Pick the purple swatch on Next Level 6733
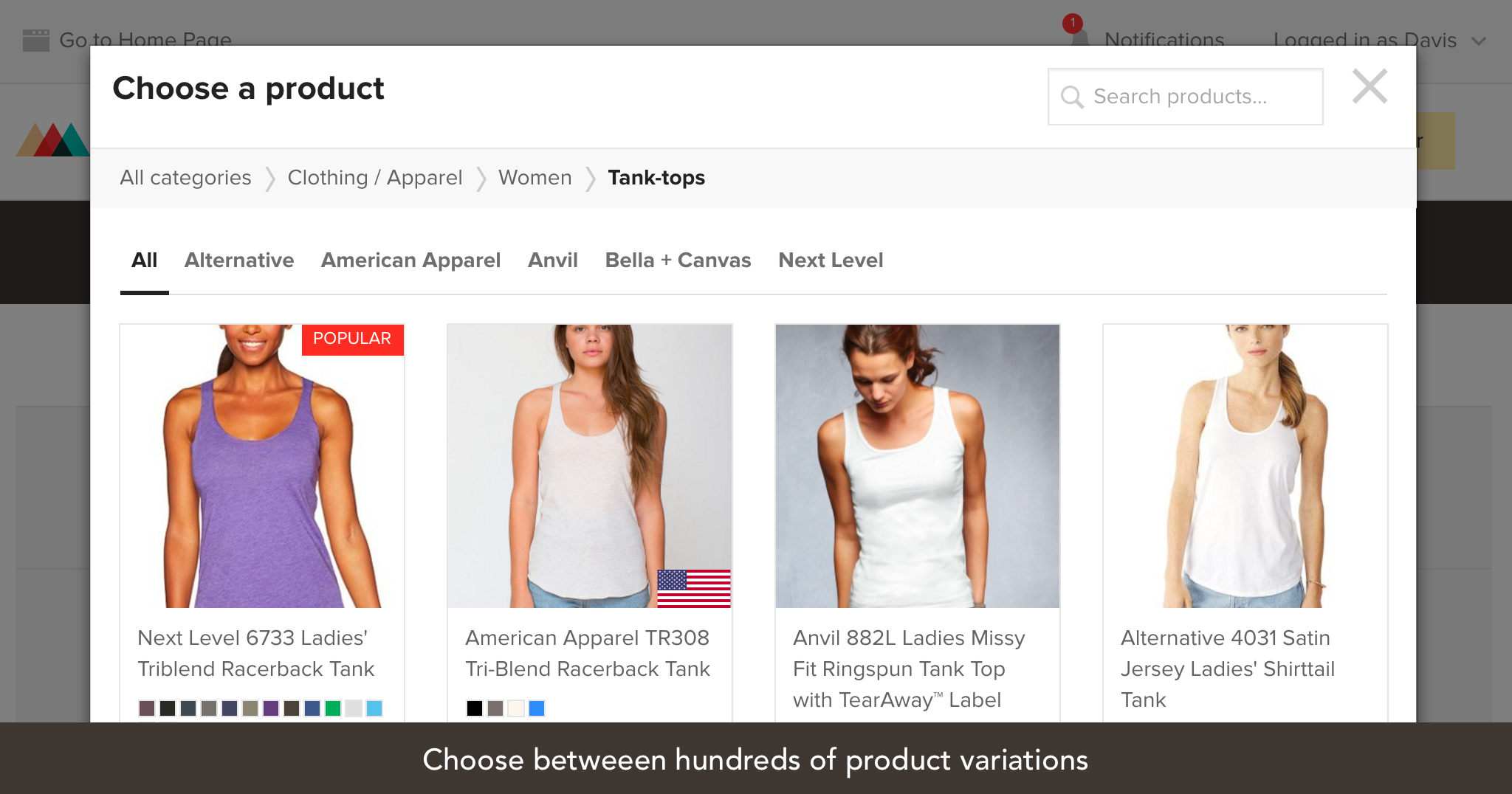The height and width of the screenshot is (794, 1512). (x=271, y=708)
